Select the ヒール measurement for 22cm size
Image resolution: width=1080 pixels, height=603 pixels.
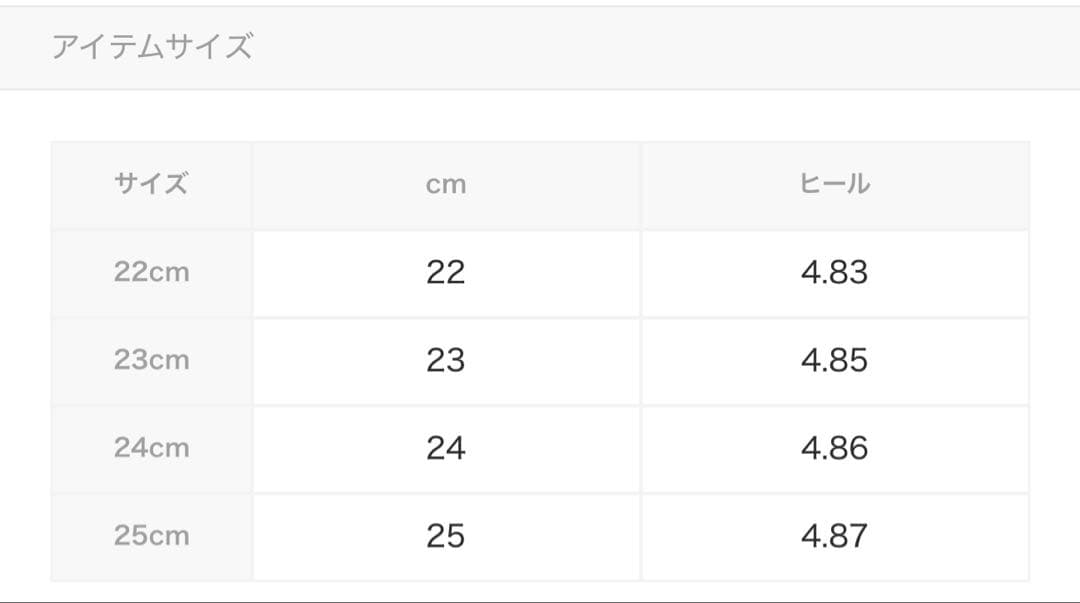coord(835,272)
